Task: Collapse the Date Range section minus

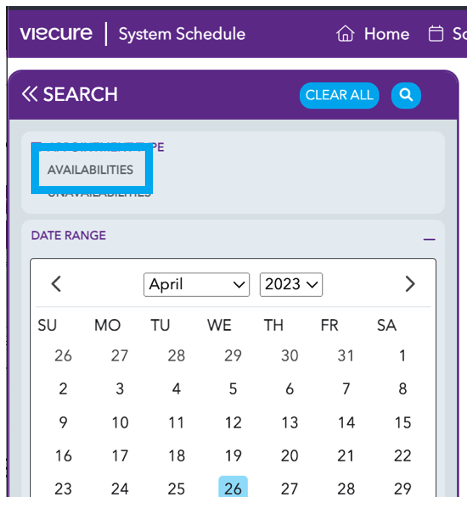Action: tap(429, 239)
